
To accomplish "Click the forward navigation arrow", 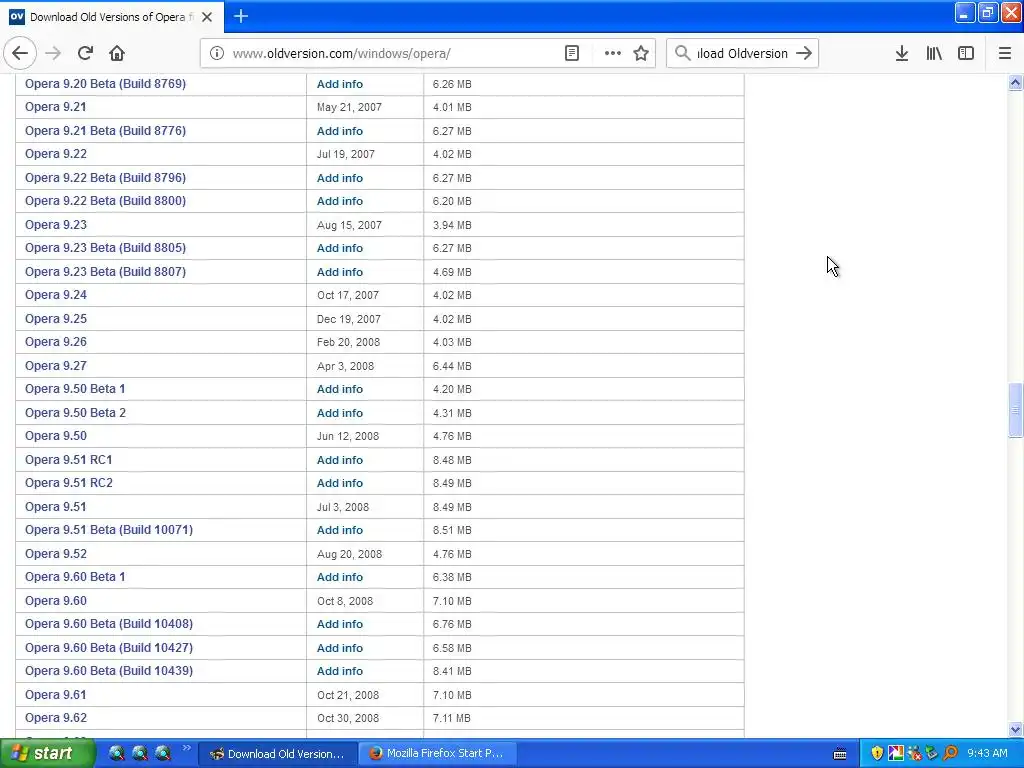I will coord(53,54).
